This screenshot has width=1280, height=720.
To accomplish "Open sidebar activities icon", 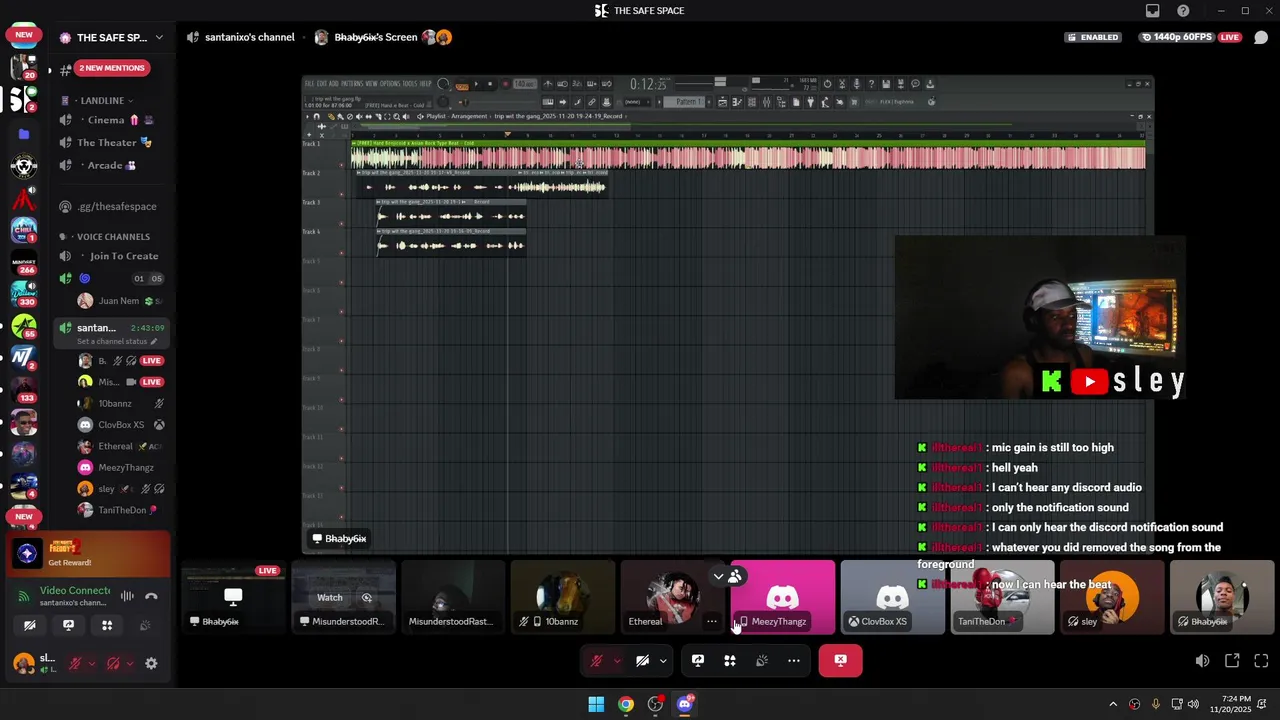I will click(107, 625).
